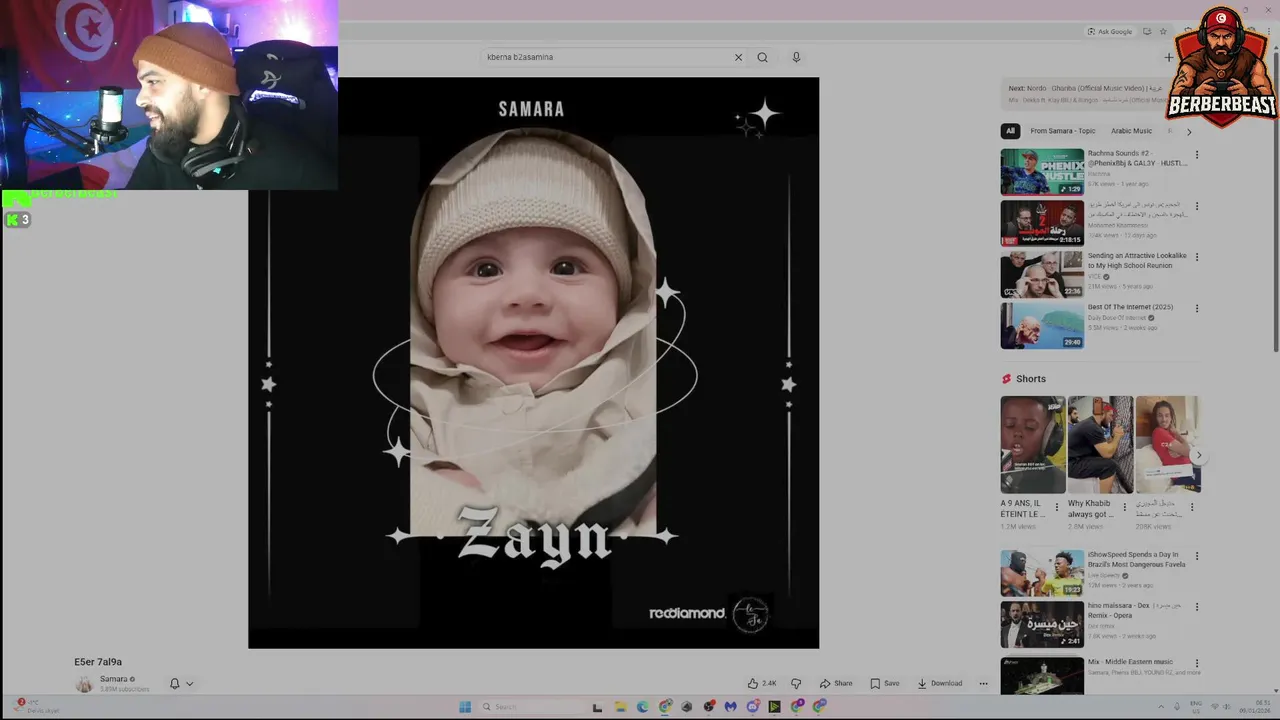The width and height of the screenshot is (1280, 720).
Task: Open options for hino maissara video
Action: [x=1196, y=607]
